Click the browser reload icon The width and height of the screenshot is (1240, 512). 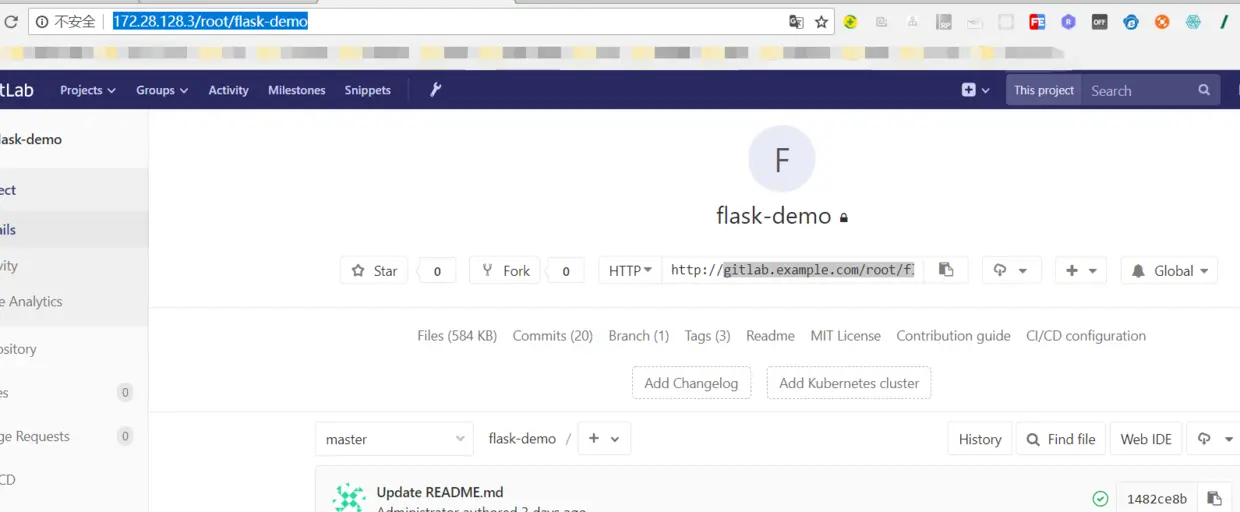coord(11,21)
